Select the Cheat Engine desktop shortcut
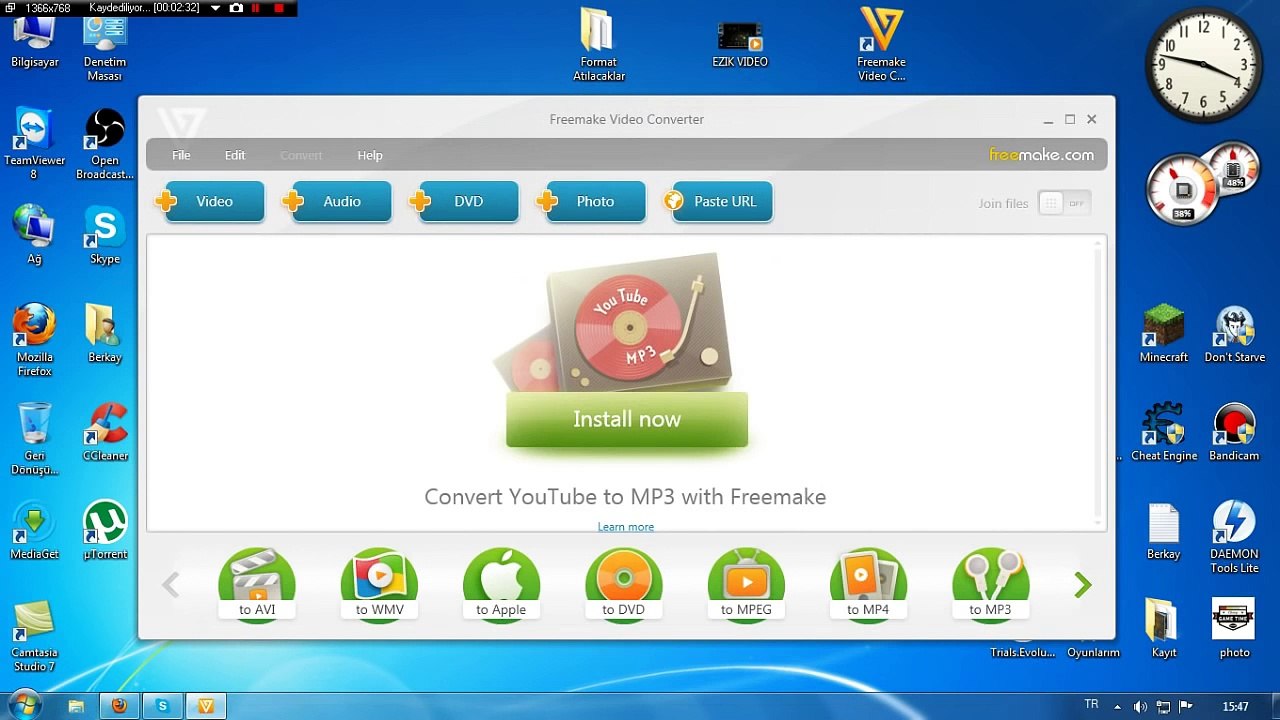 1164,433
